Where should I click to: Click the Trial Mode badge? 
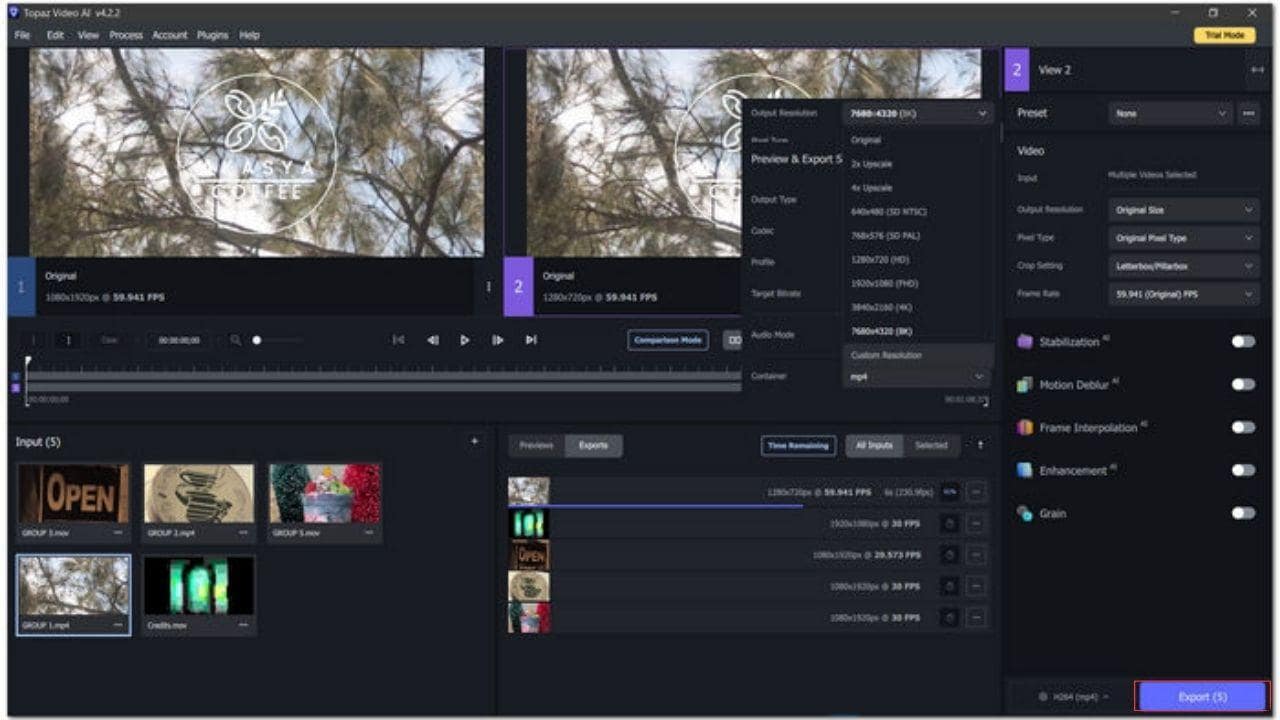(1225, 35)
